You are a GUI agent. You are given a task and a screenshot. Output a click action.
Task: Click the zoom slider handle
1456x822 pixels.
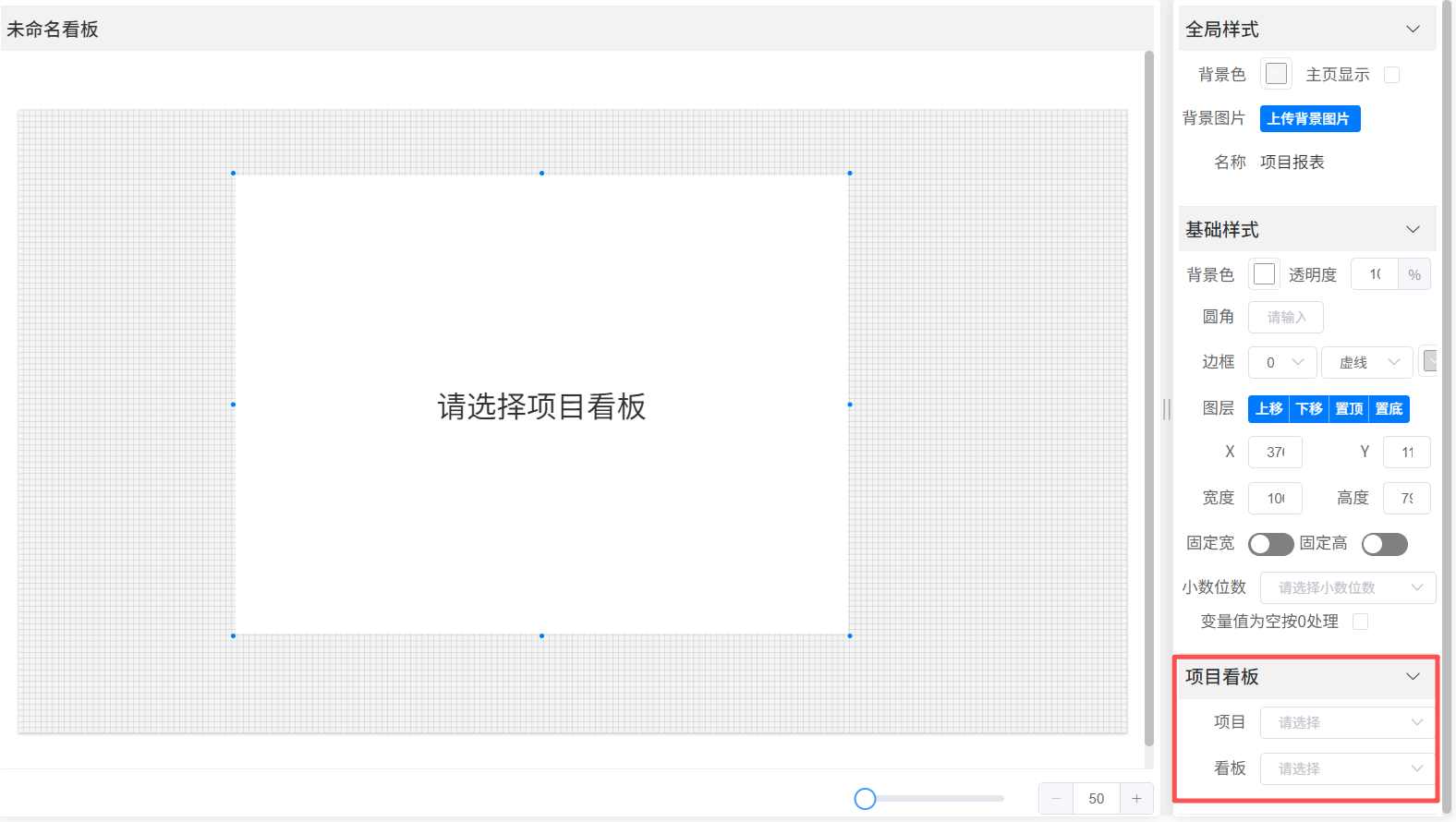(x=865, y=799)
